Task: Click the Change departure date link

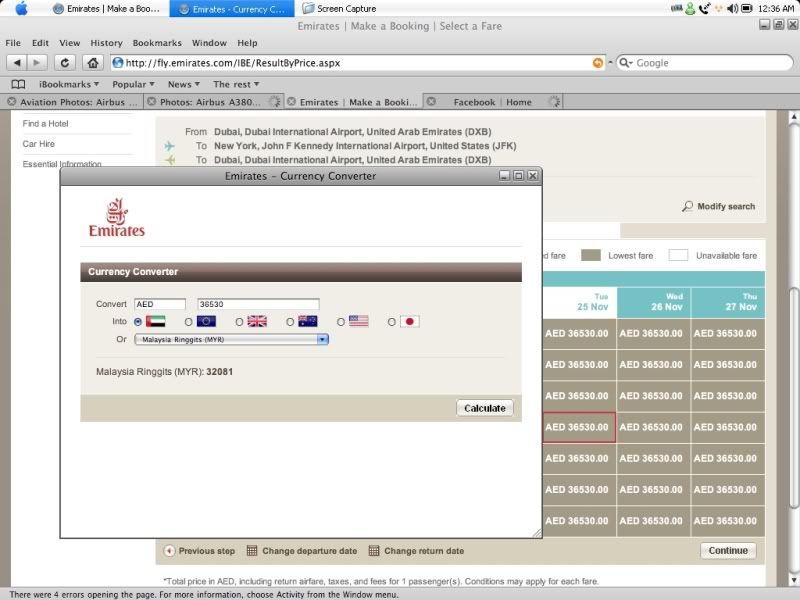Action: 310,551
